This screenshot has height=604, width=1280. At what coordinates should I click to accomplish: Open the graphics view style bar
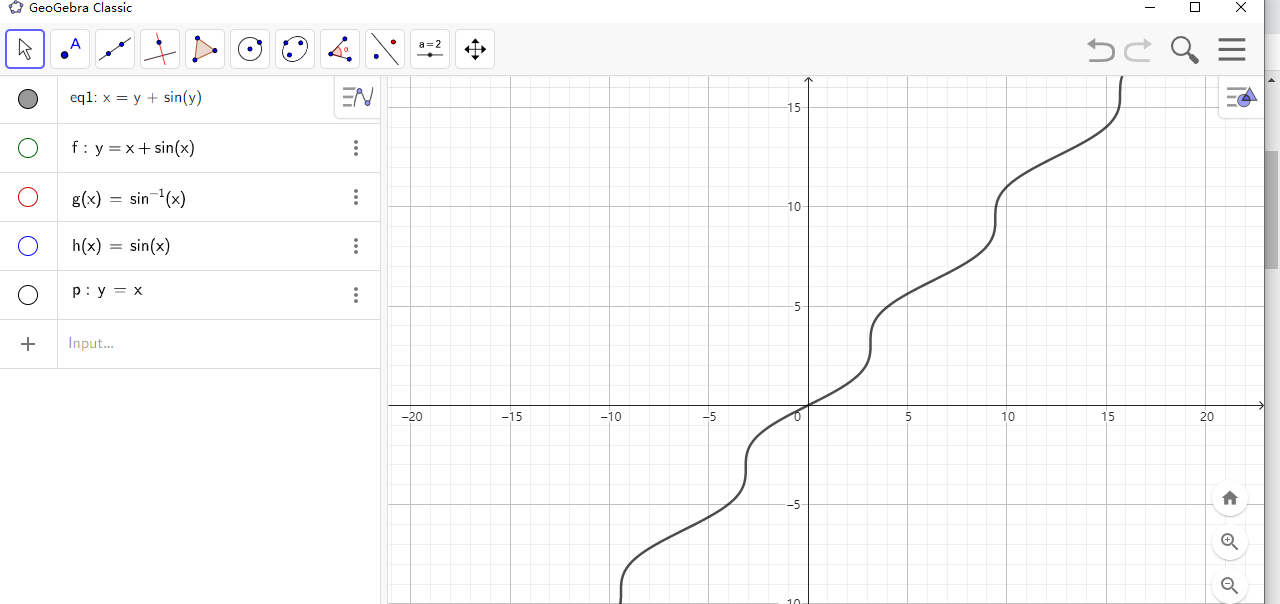(1240, 97)
